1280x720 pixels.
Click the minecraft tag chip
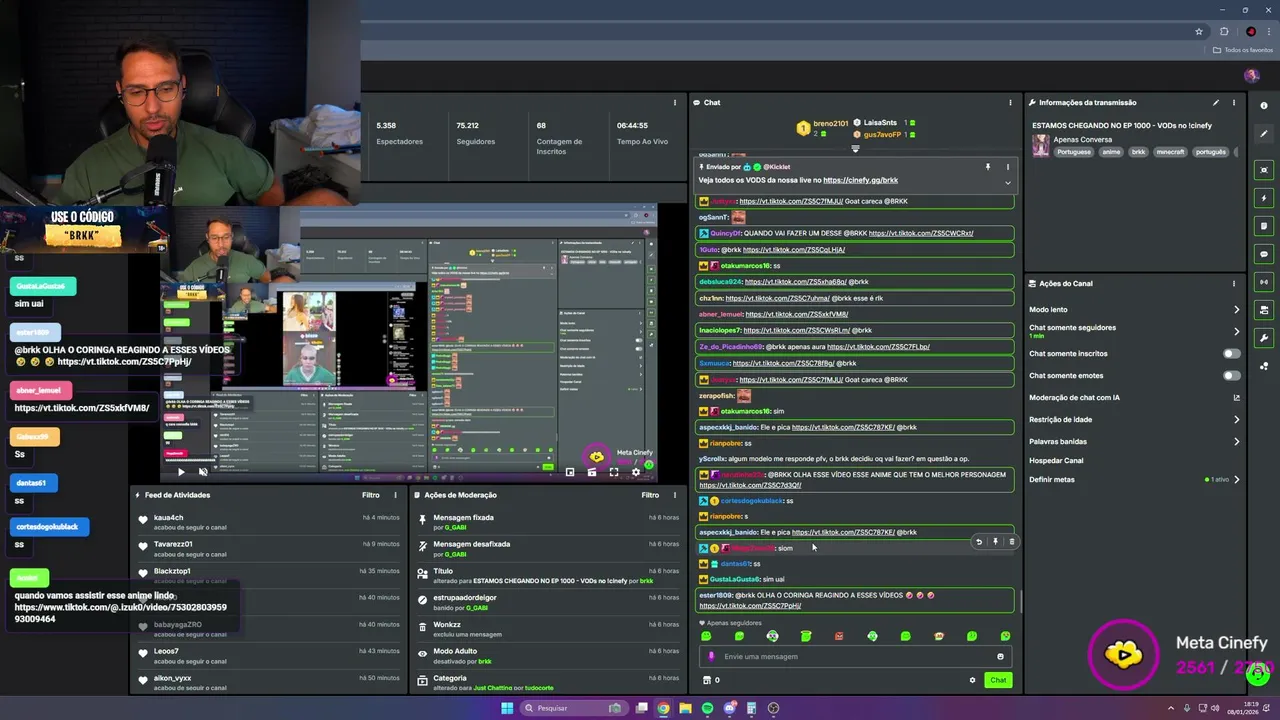point(1170,152)
